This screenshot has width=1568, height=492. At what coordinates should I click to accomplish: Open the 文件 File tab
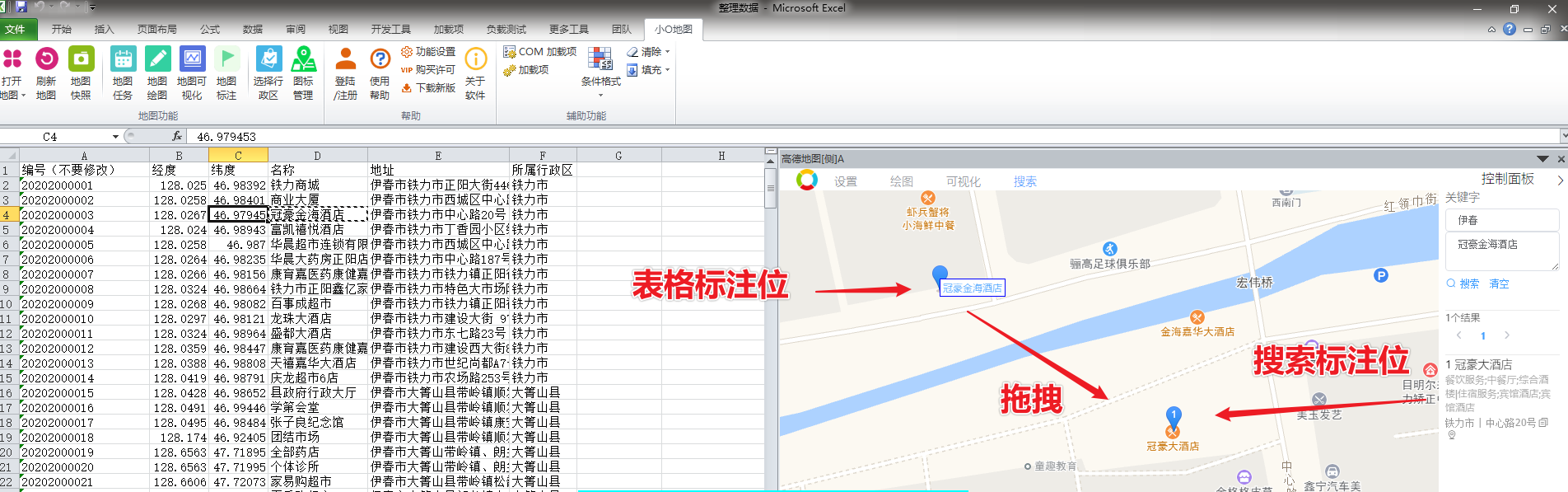[x=18, y=29]
